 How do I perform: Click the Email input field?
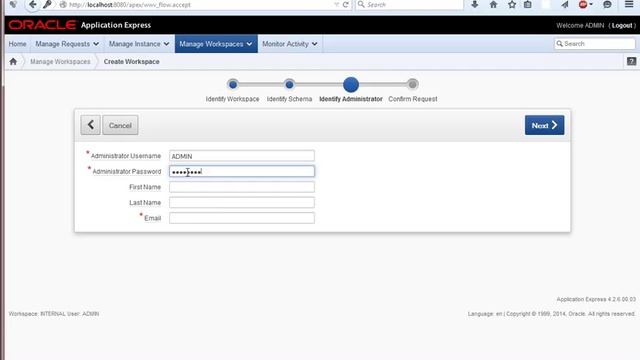point(242,218)
